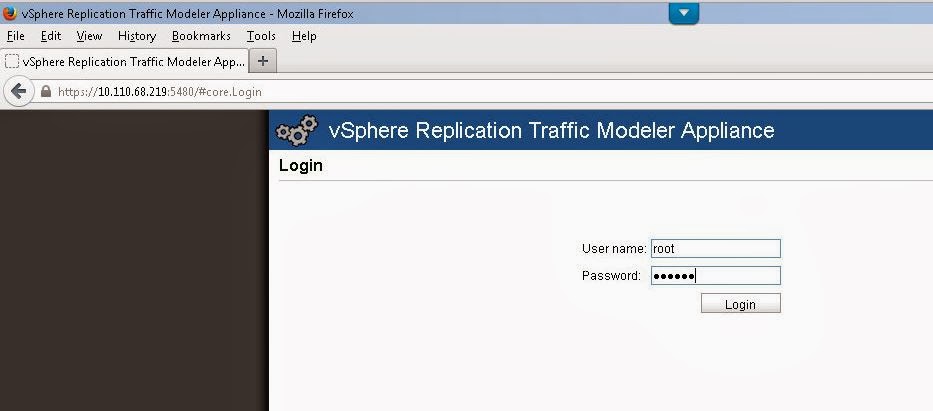Go back using the browser back arrow
Image resolution: width=933 pixels, height=411 pixels.
18,91
